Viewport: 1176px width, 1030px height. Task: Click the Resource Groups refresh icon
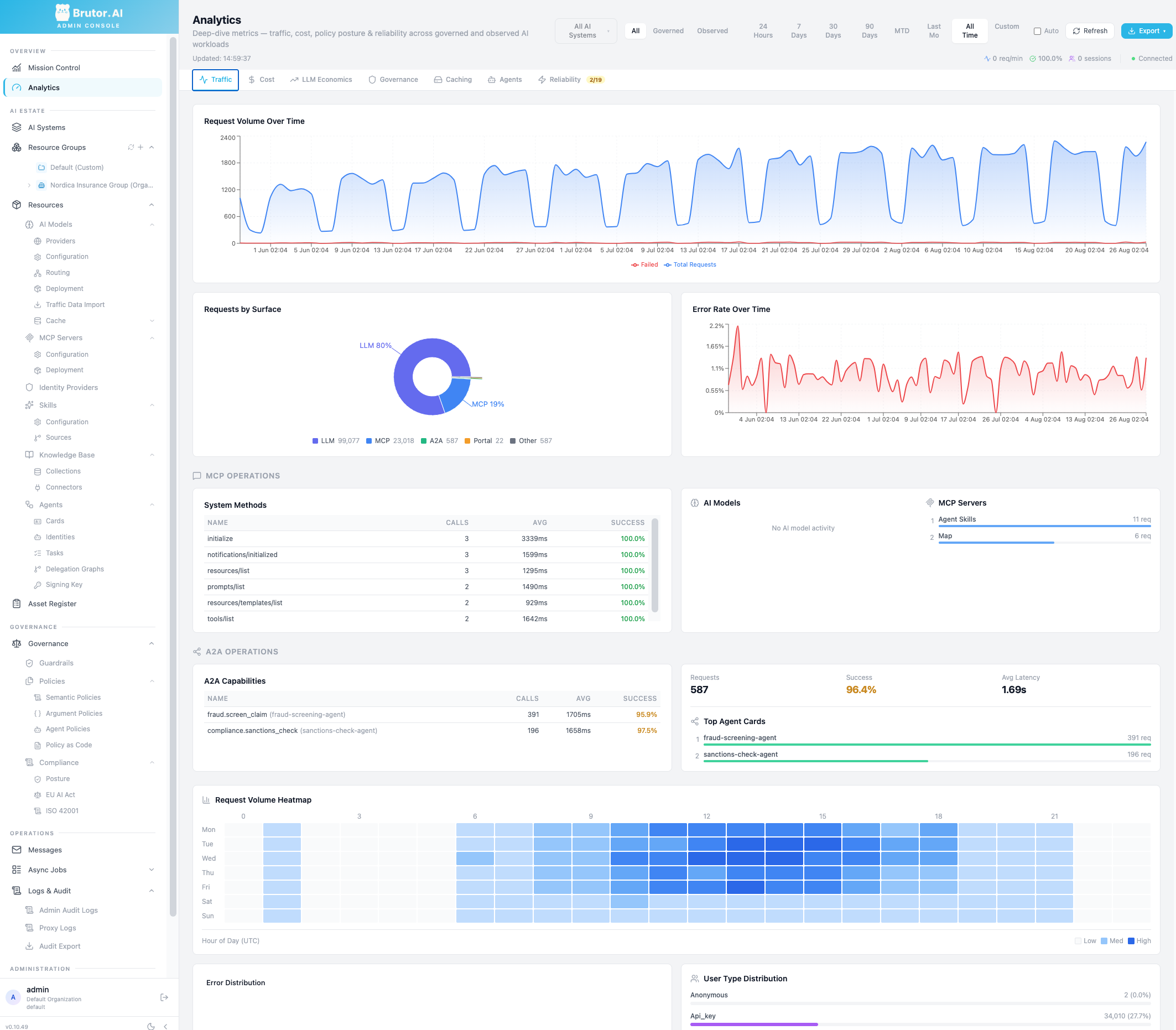click(x=131, y=147)
